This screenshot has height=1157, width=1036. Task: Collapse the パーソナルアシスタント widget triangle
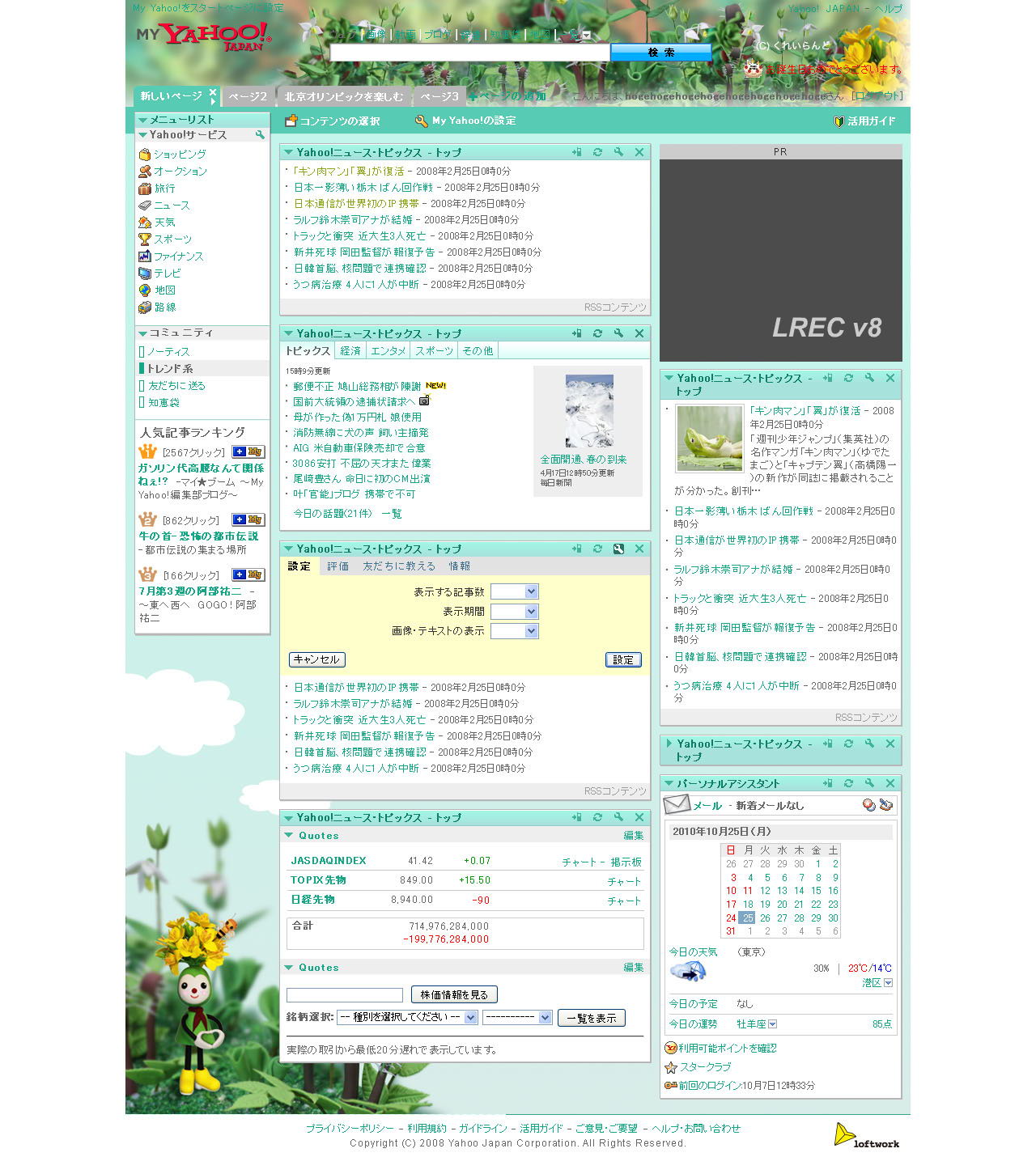669,783
